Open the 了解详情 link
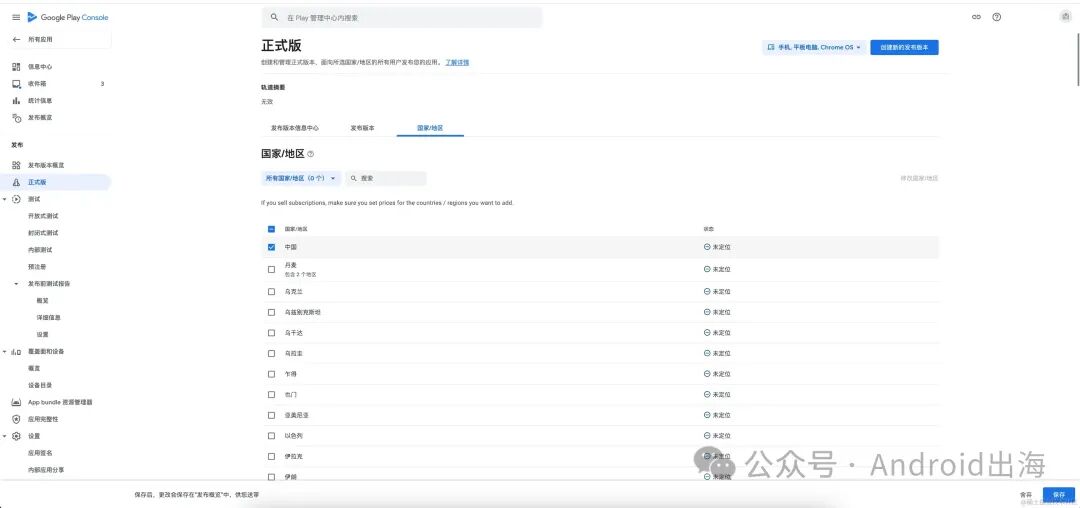This screenshot has width=1080, height=508. point(457,62)
